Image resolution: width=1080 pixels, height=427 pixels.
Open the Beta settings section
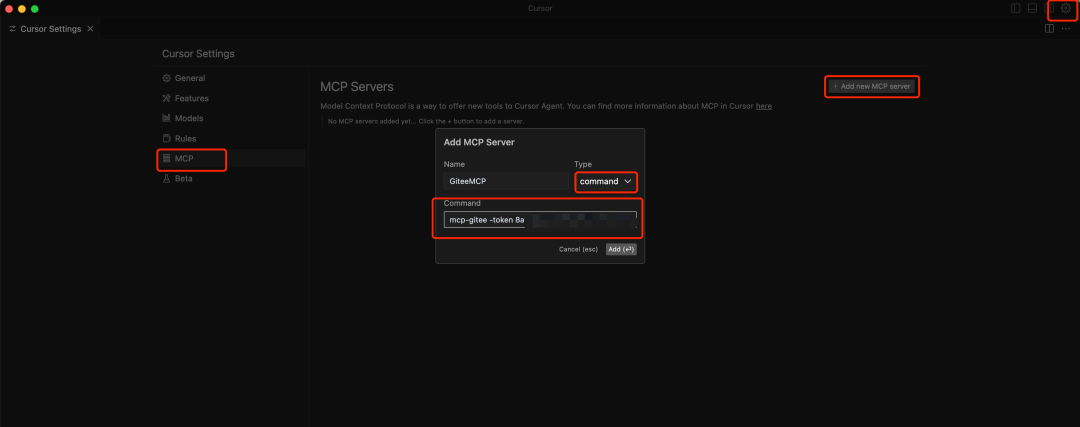click(x=183, y=178)
